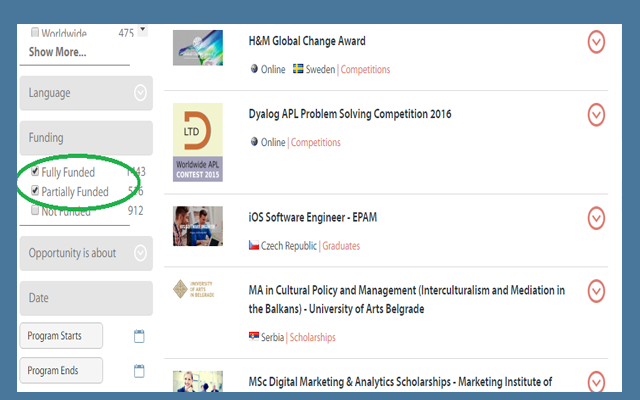
Task: Click the Program Ends date field
Action: click(61, 370)
